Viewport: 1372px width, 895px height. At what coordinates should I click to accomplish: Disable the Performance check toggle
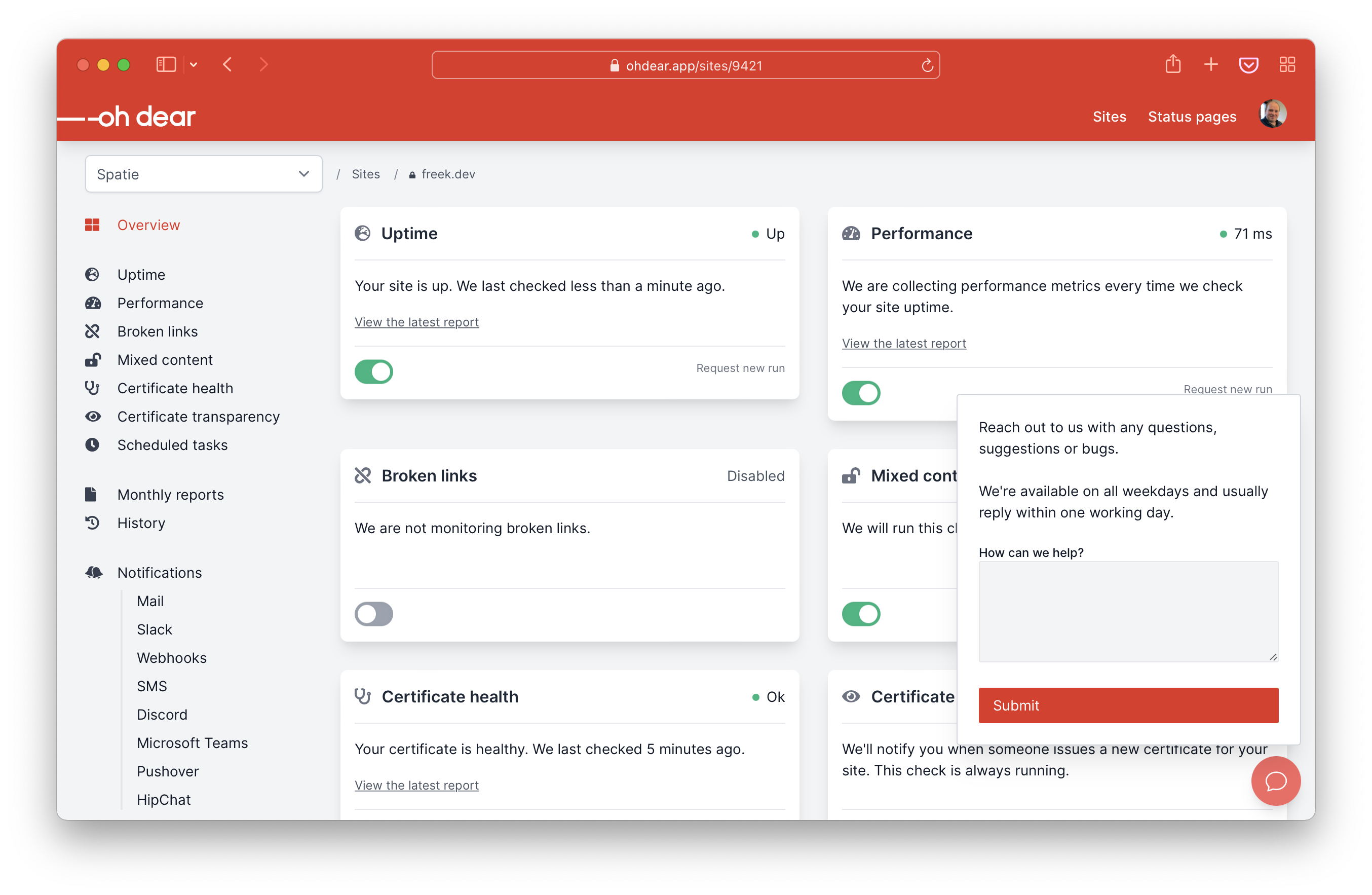pos(861,392)
